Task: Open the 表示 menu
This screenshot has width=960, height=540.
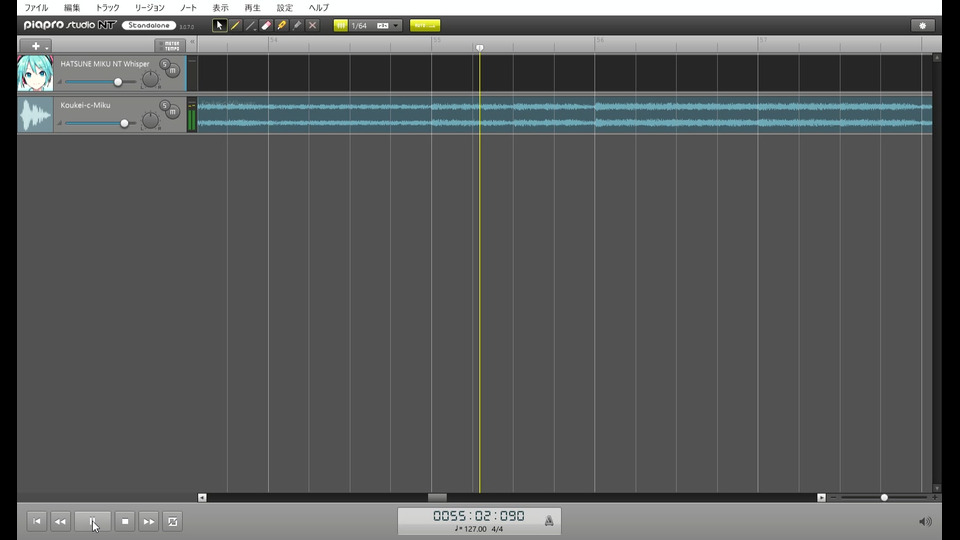Action: tap(220, 7)
